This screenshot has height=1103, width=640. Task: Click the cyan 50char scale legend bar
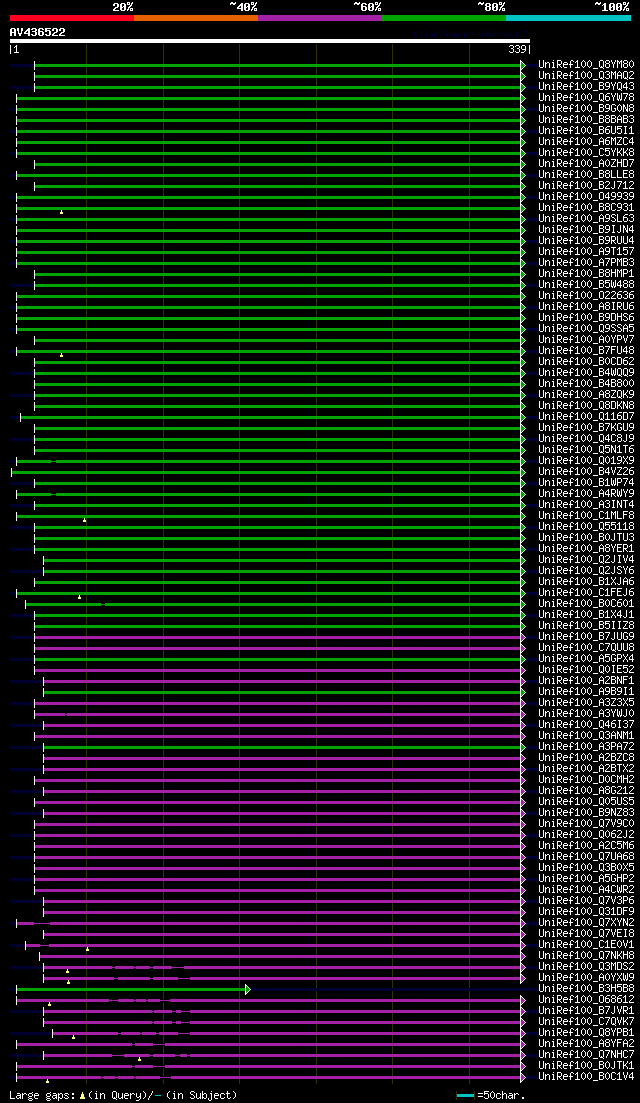point(466,1095)
